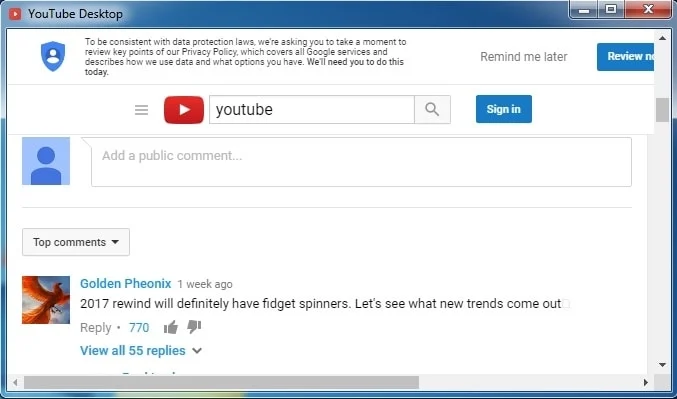Image resolution: width=677 pixels, height=399 pixels.
Task: Focus the search box containing youtube
Action: coord(312,110)
